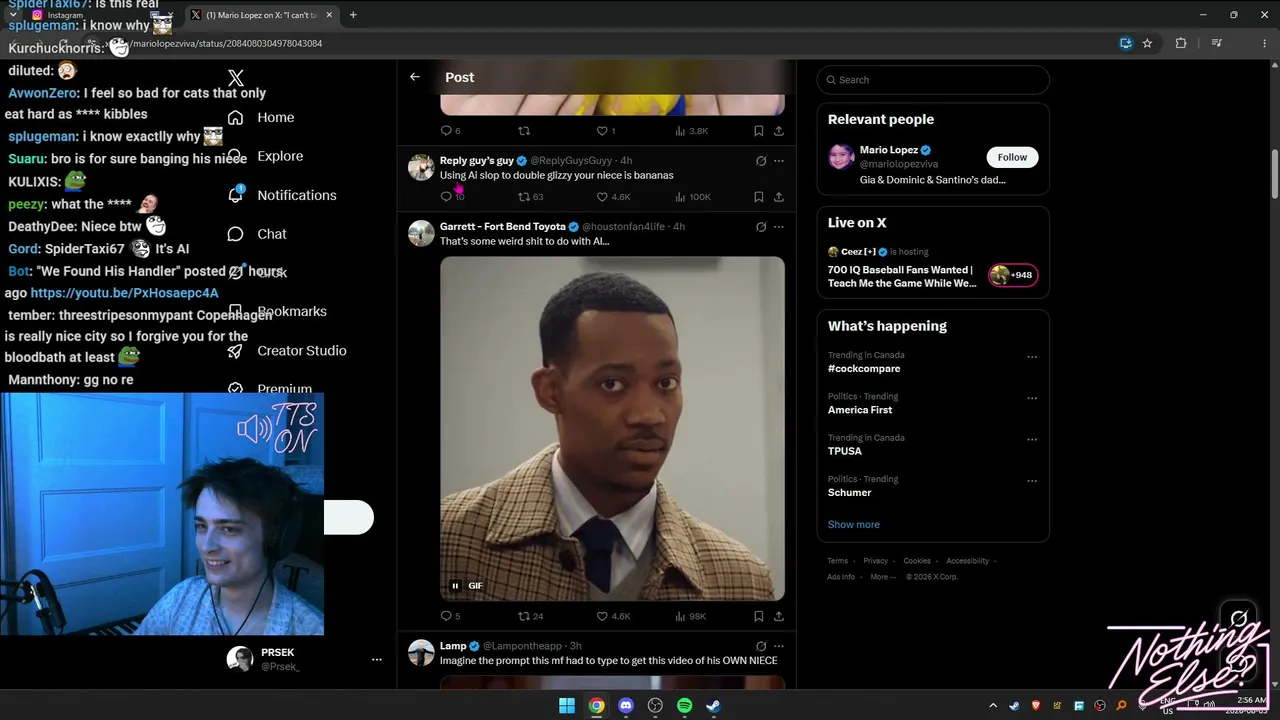
Task: Repost Reply guy's guy post with 63 reposts
Action: [x=530, y=197]
